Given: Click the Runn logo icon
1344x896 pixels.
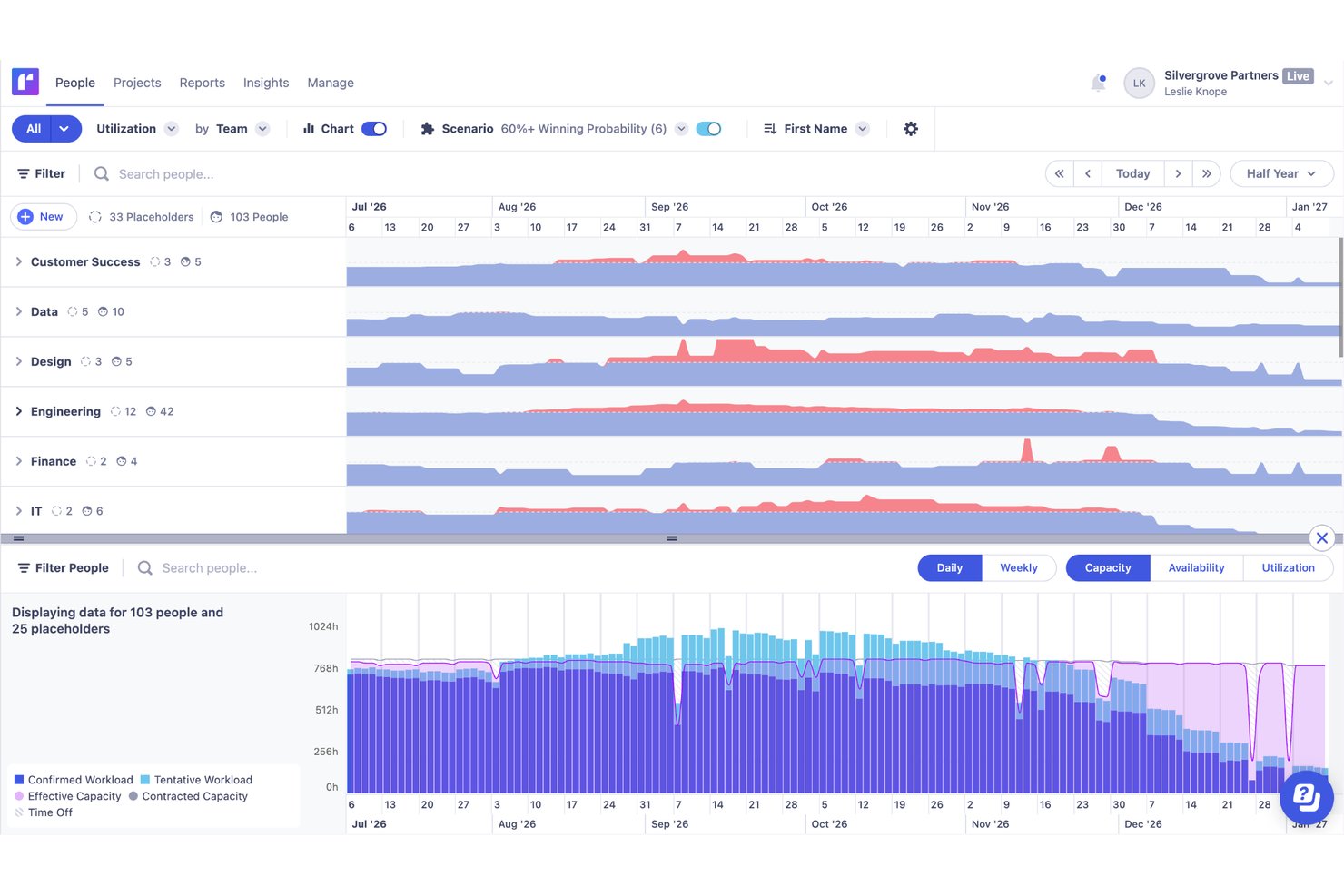Looking at the screenshot, I should tap(25, 82).
